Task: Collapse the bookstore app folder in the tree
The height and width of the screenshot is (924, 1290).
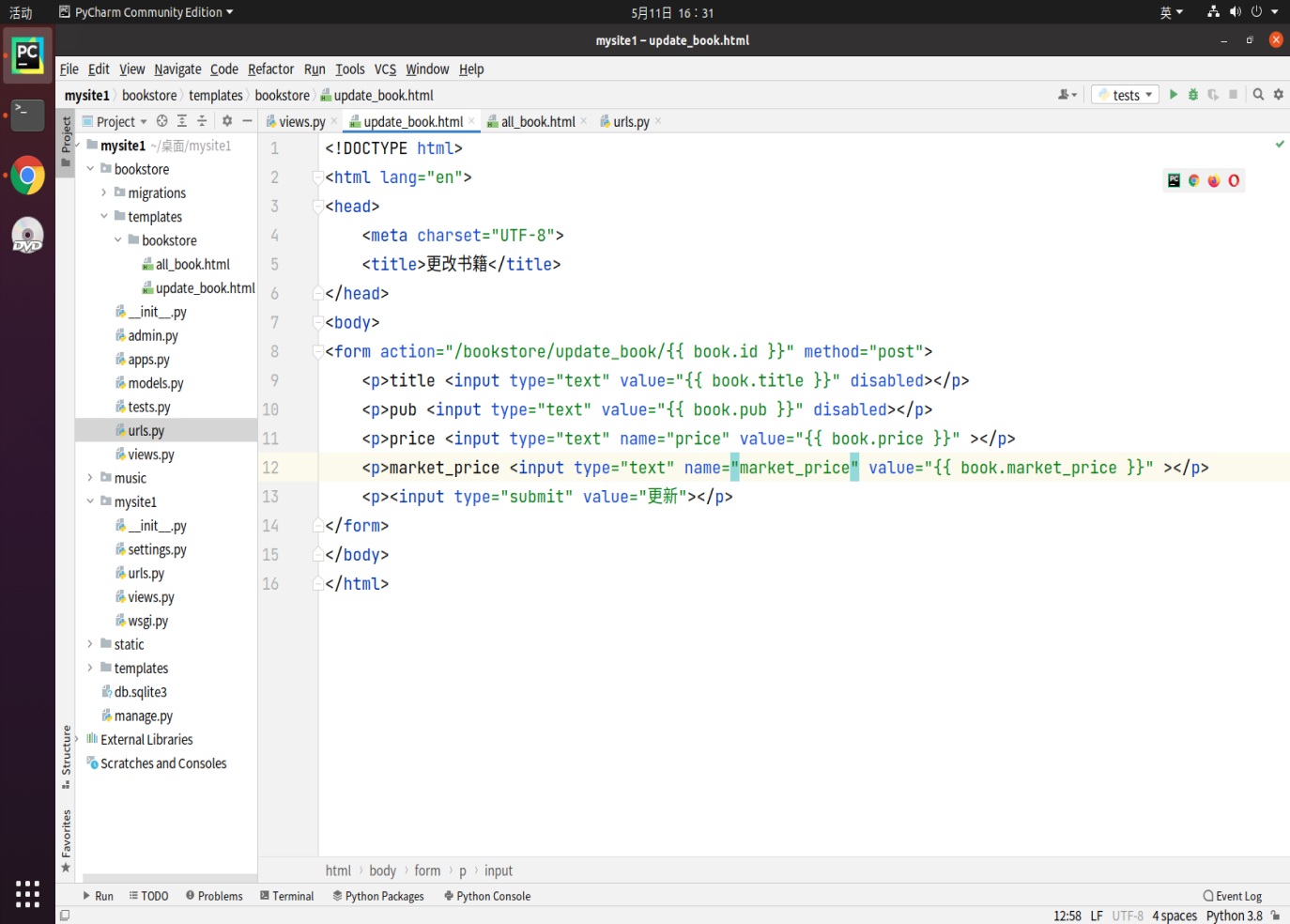Action: click(x=90, y=169)
